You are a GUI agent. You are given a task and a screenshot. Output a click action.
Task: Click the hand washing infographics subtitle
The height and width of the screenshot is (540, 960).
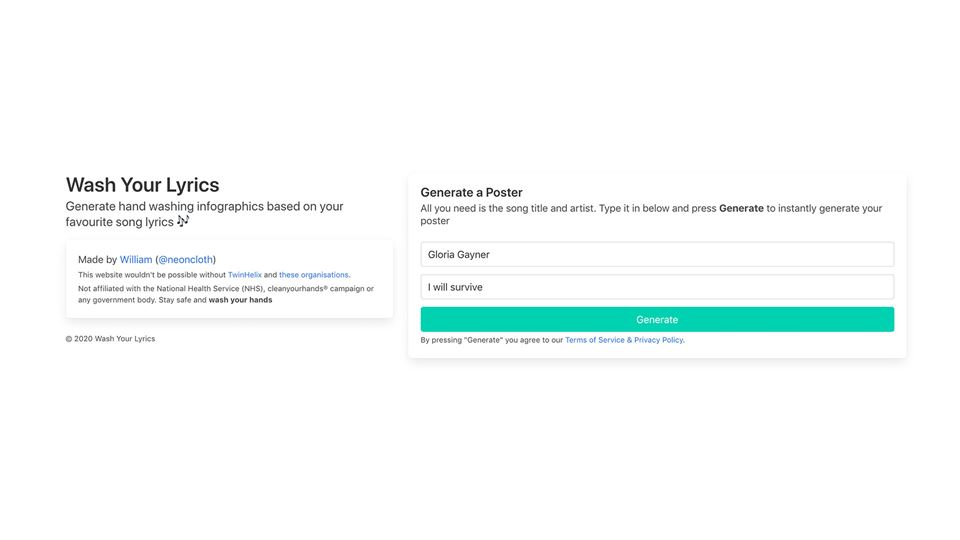tap(204, 214)
